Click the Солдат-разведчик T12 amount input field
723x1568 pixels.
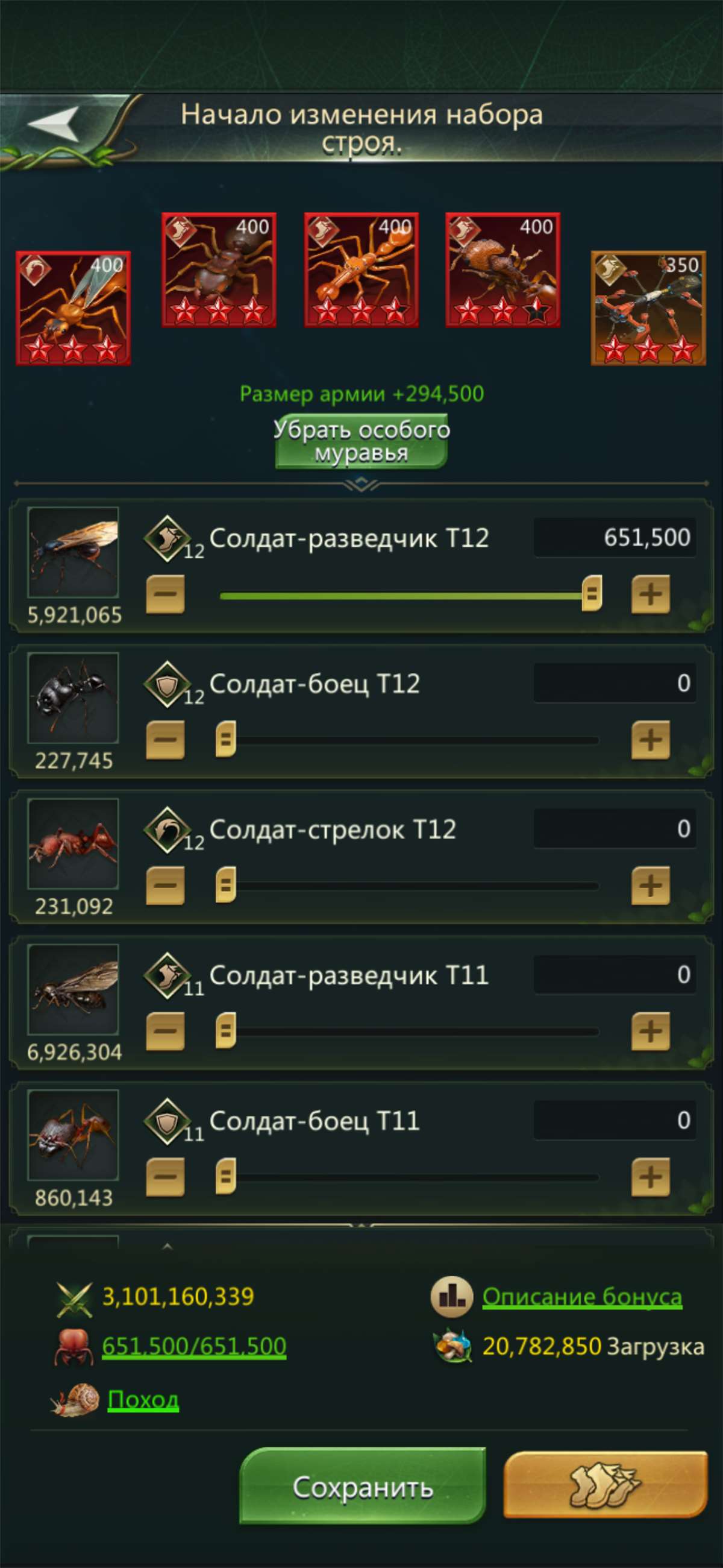(x=615, y=538)
